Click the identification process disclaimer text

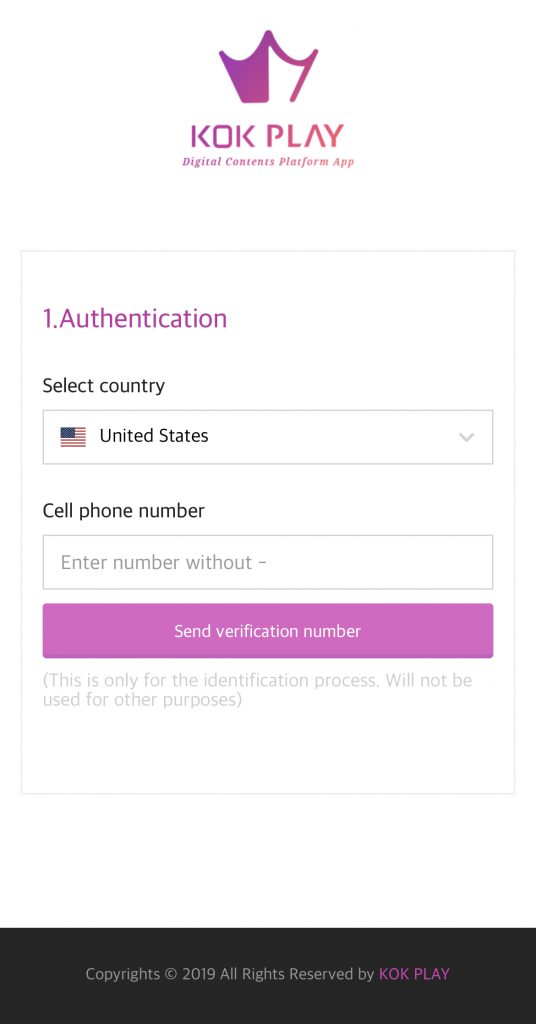(x=257, y=690)
